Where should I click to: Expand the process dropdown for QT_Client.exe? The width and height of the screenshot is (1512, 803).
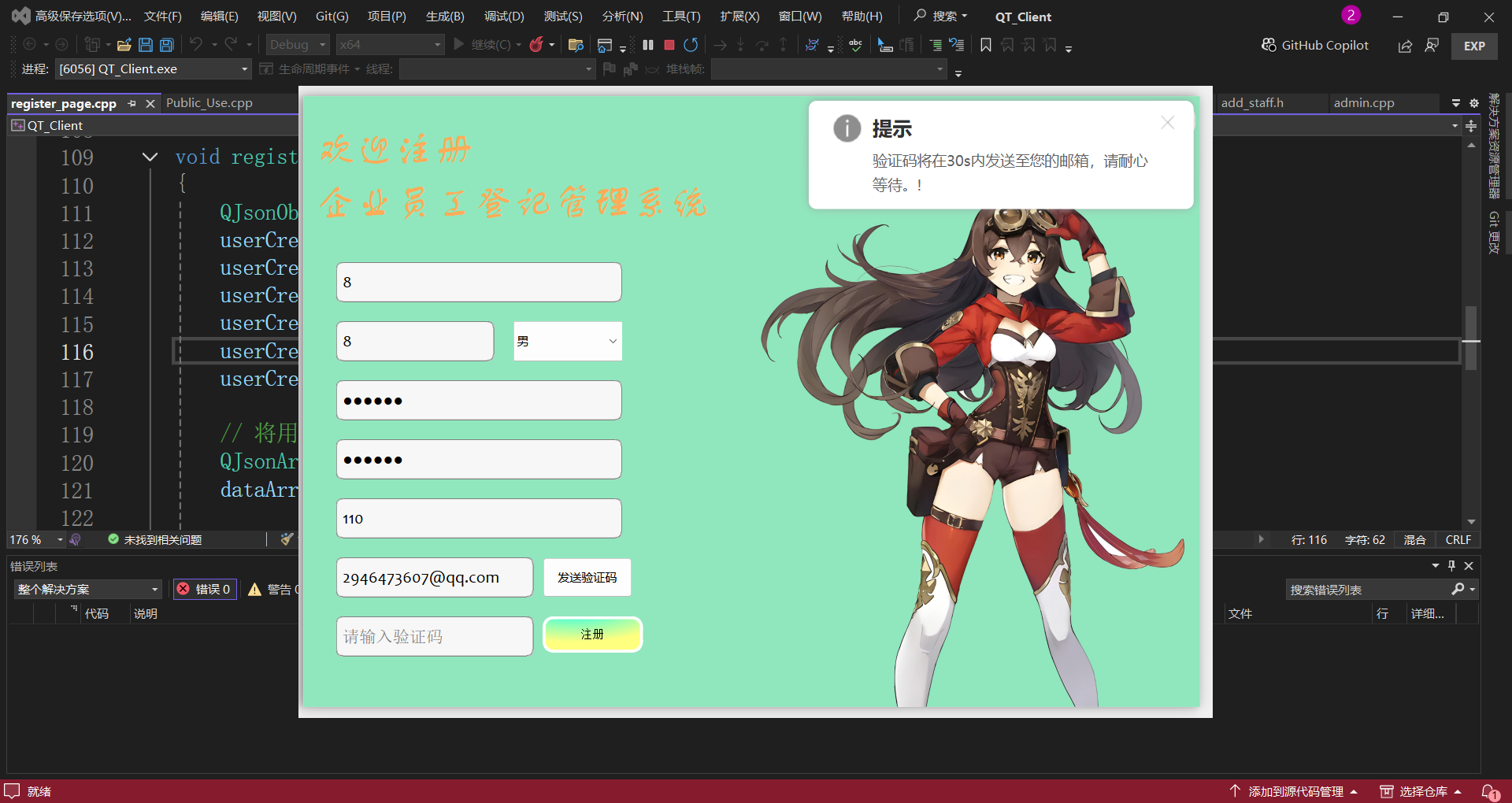pyautogui.click(x=244, y=69)
